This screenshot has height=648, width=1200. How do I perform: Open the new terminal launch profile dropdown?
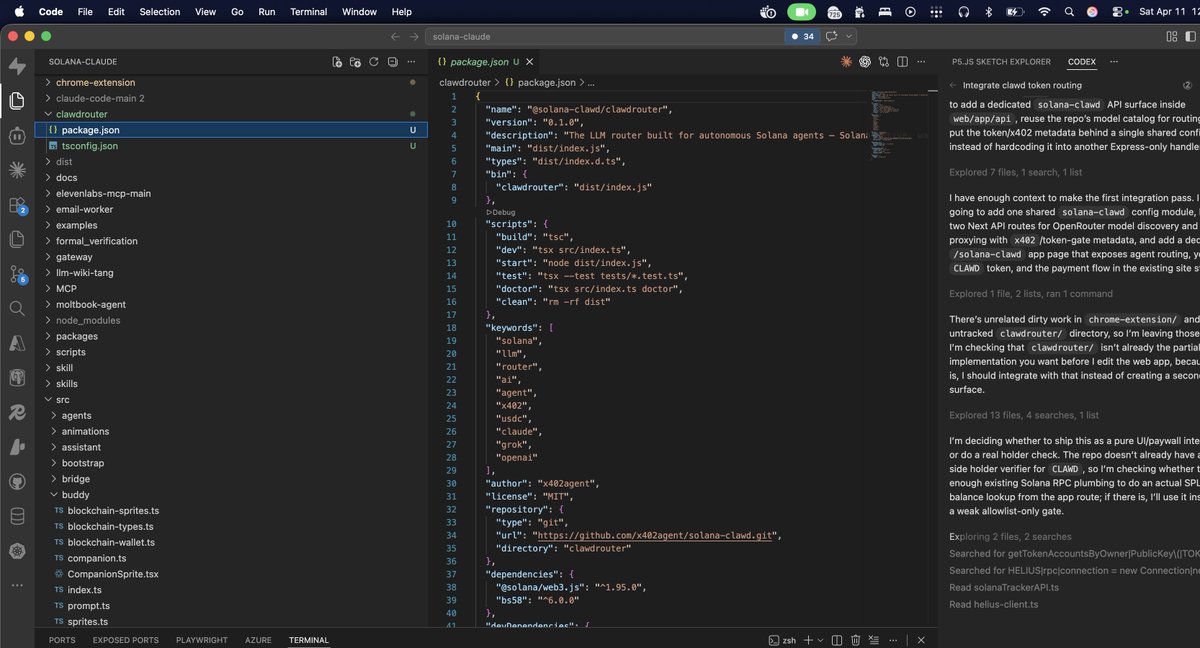pos(822,640)
